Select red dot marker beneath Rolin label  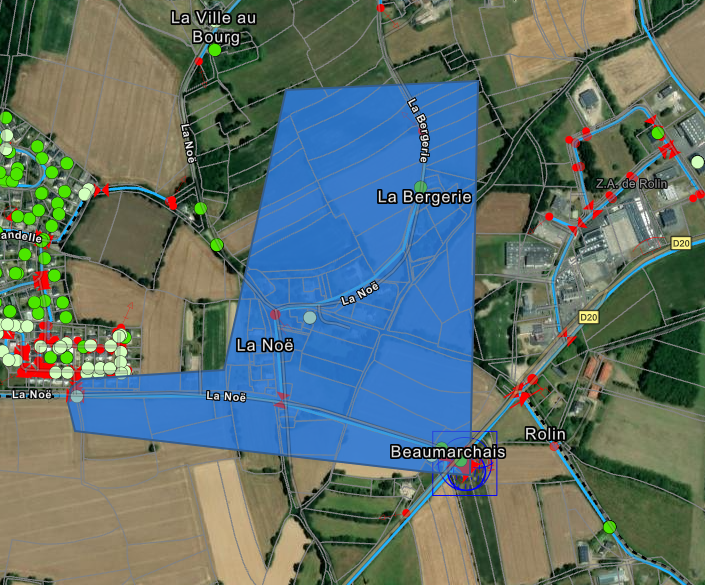[x=554, y=447]
